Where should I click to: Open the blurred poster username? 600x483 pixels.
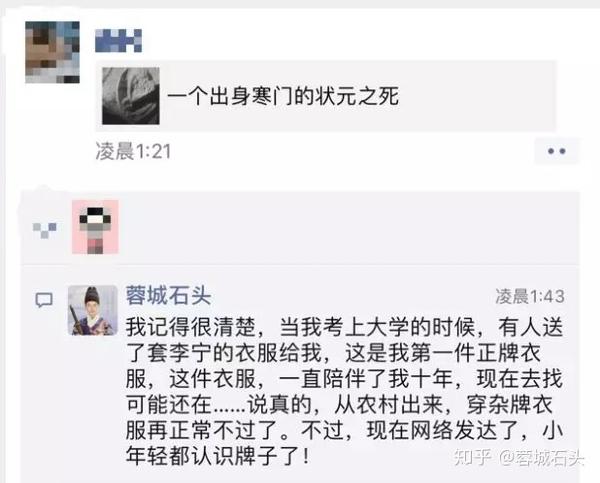point(119,40)
